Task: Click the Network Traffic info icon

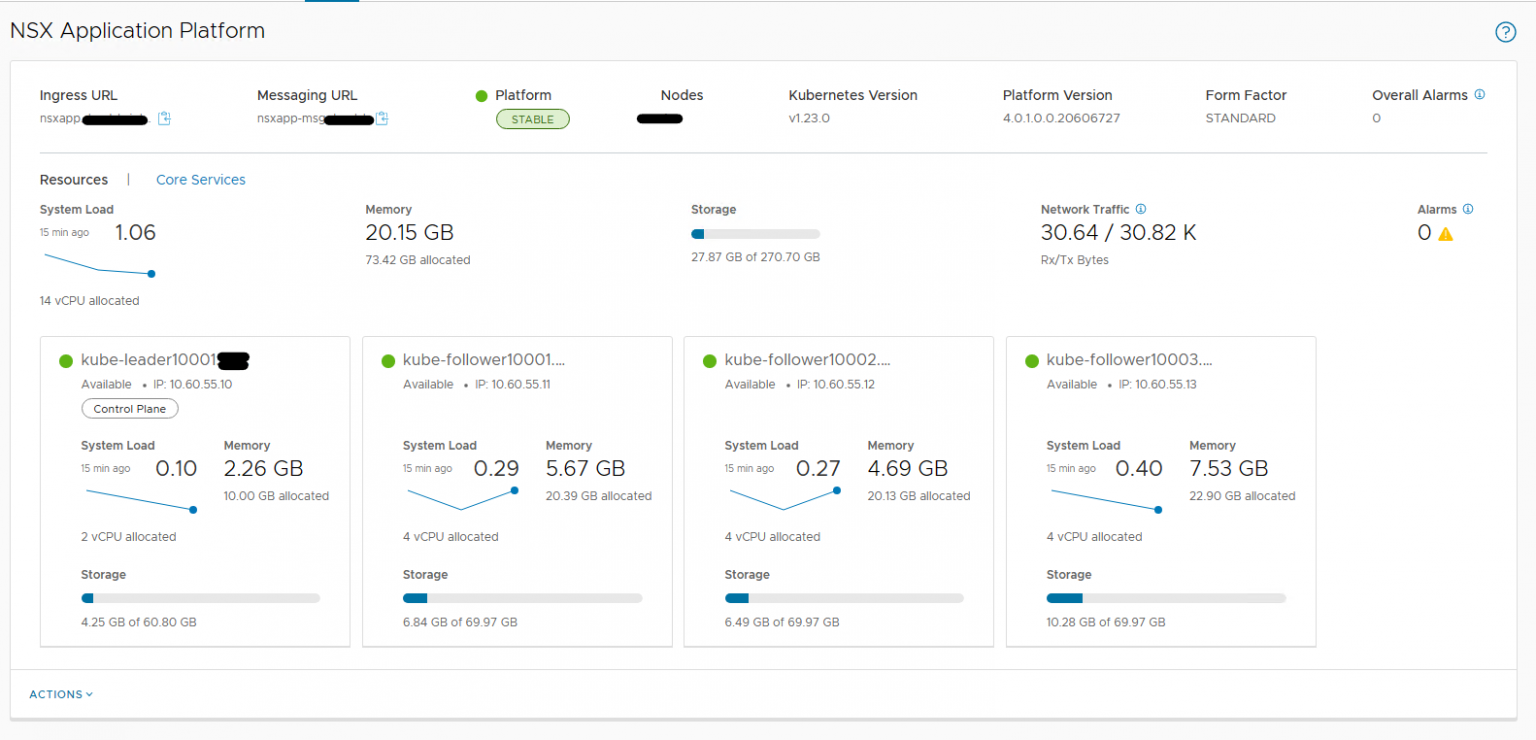Action: (1138, 209)
